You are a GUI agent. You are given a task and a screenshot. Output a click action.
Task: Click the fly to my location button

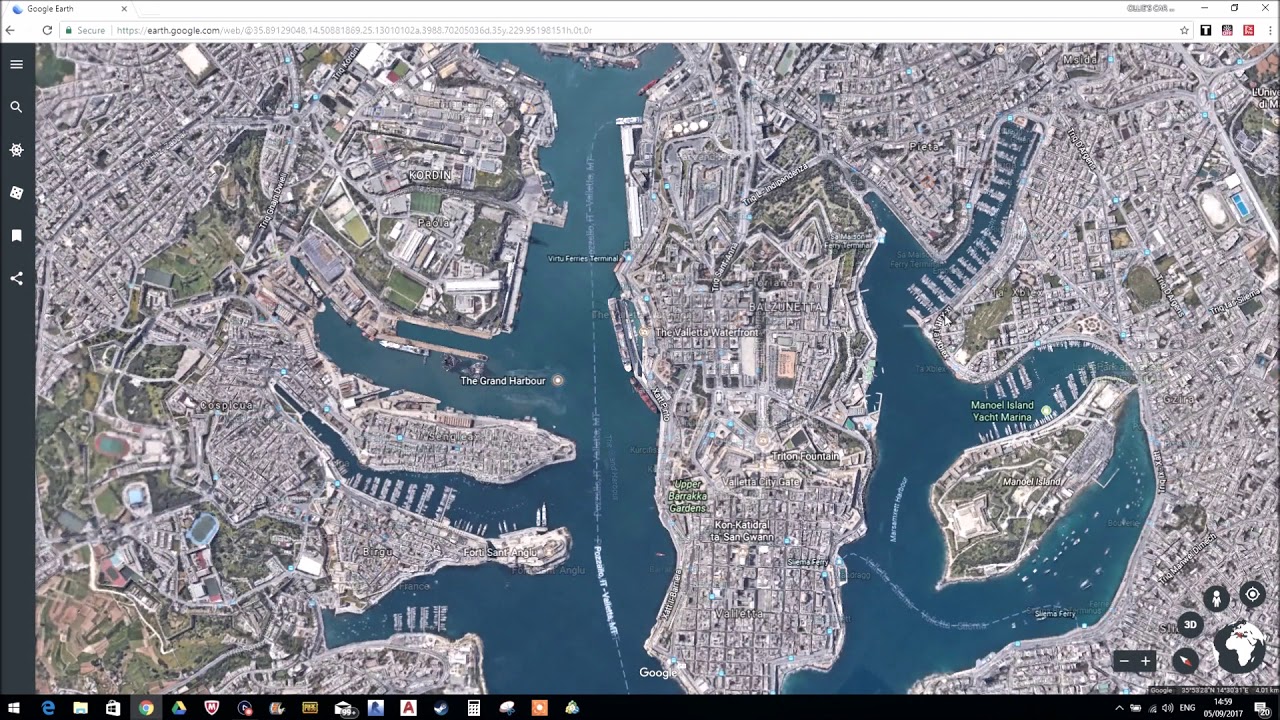click(x=1252, y=594)
